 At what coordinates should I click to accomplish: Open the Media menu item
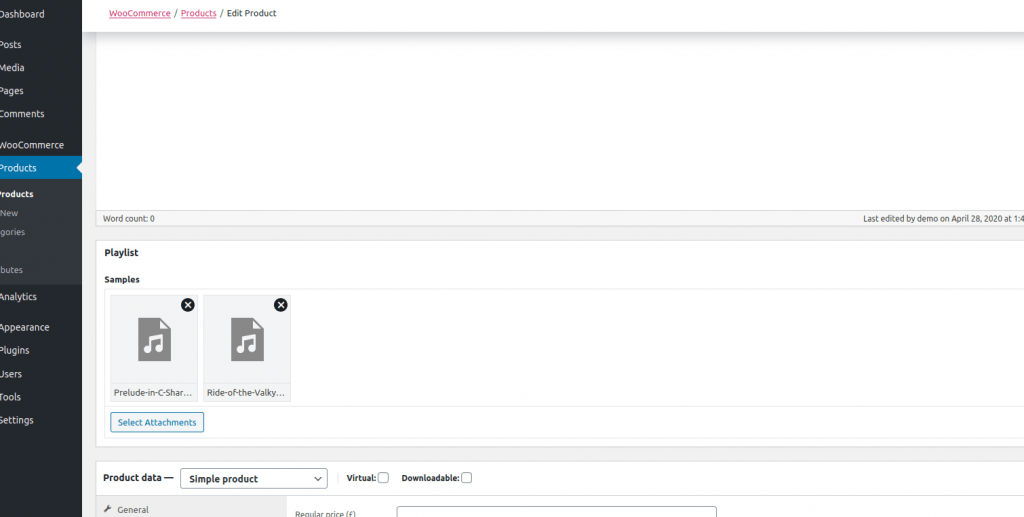[x=12, y=68]
